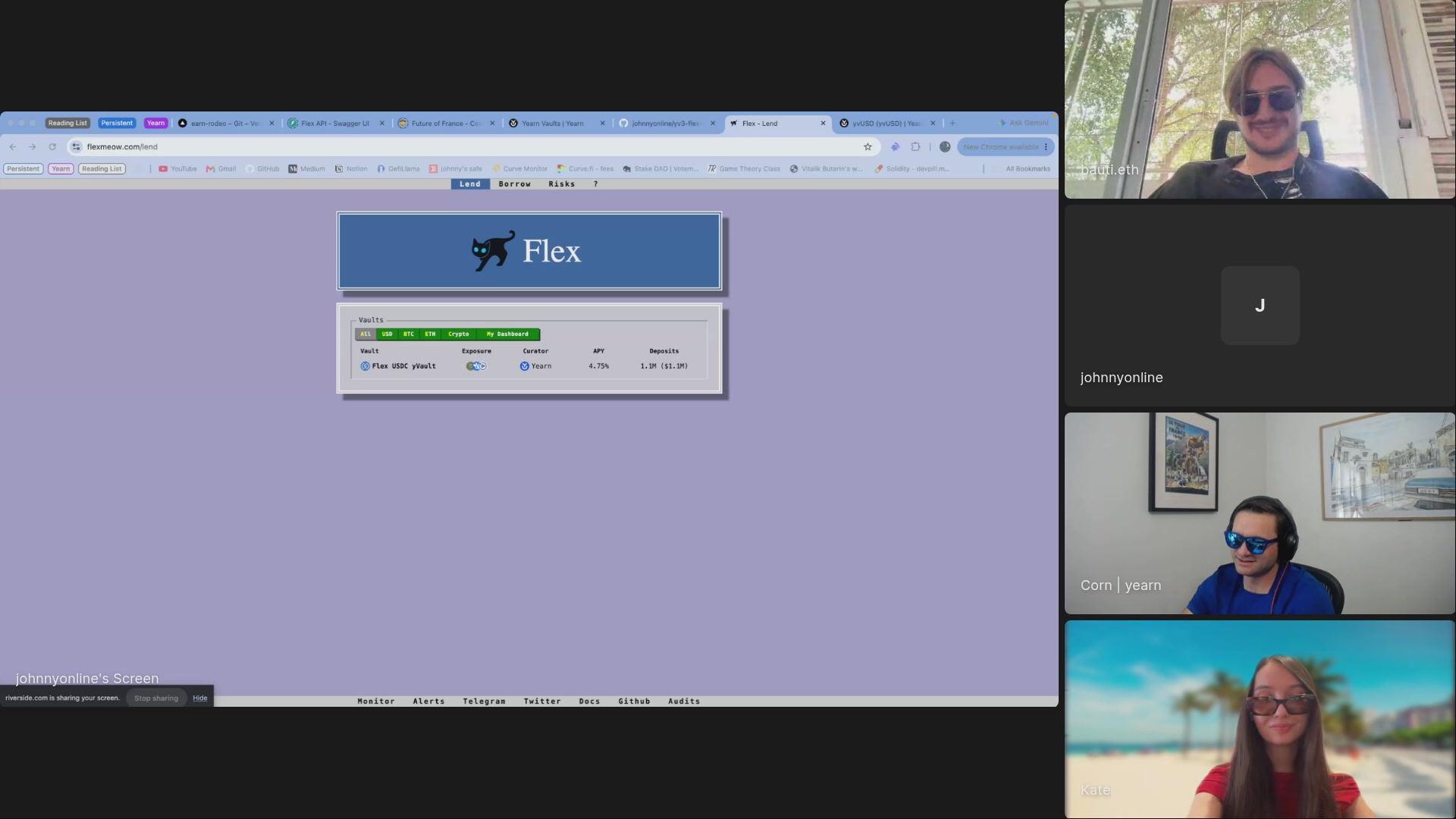Open the Chrome profile avatar
1456x819 pixels.
945,147
